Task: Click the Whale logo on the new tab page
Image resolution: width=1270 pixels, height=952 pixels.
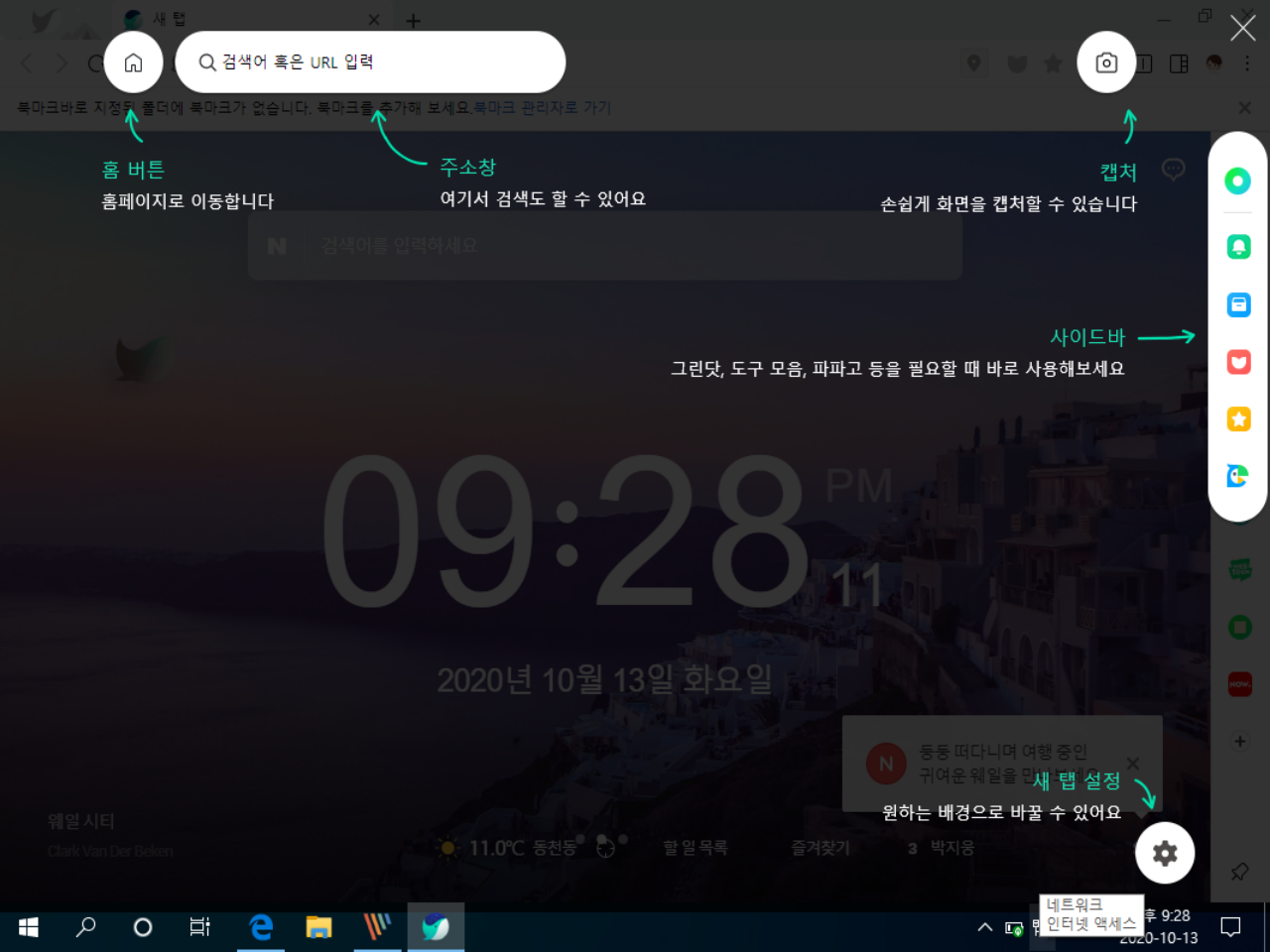Action: point(141,357)
